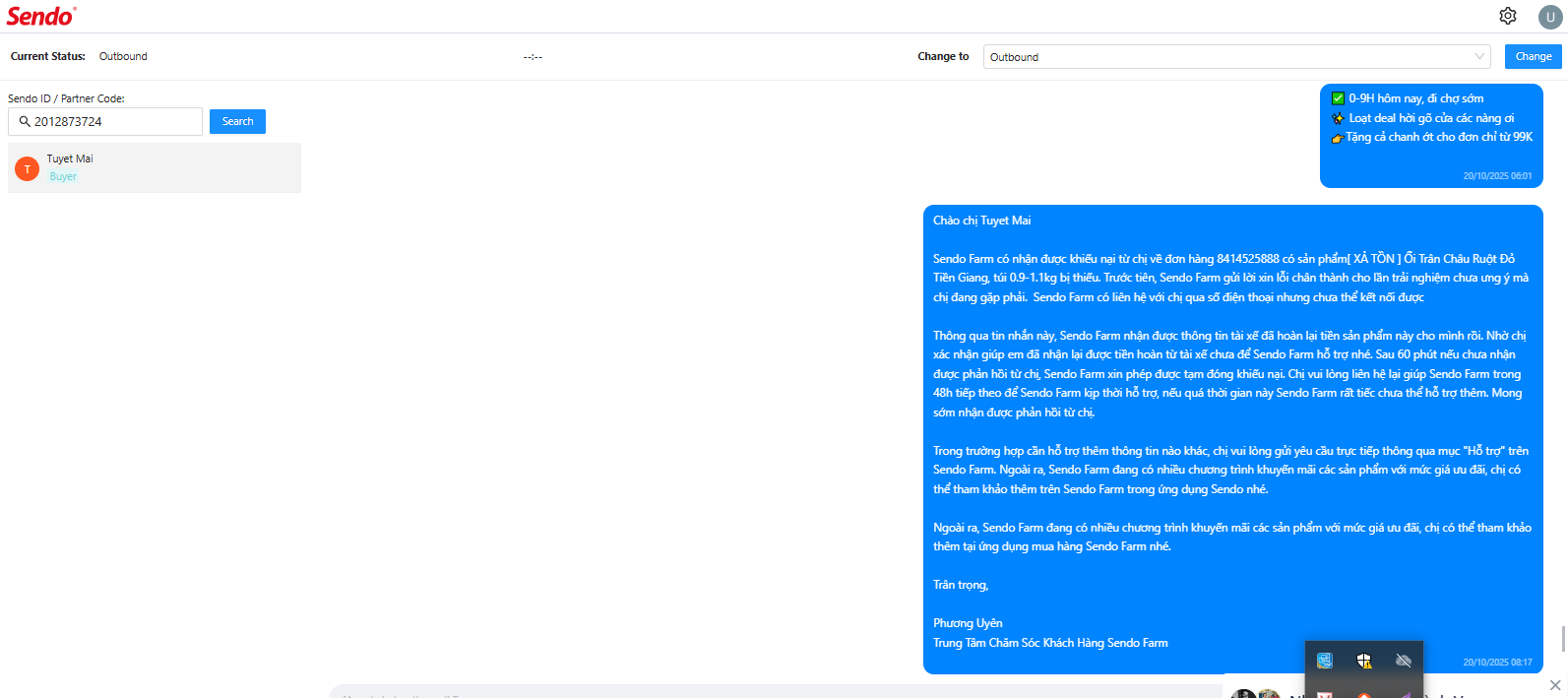
Task: Open the settings gear icon
Action: (1508, 16)
